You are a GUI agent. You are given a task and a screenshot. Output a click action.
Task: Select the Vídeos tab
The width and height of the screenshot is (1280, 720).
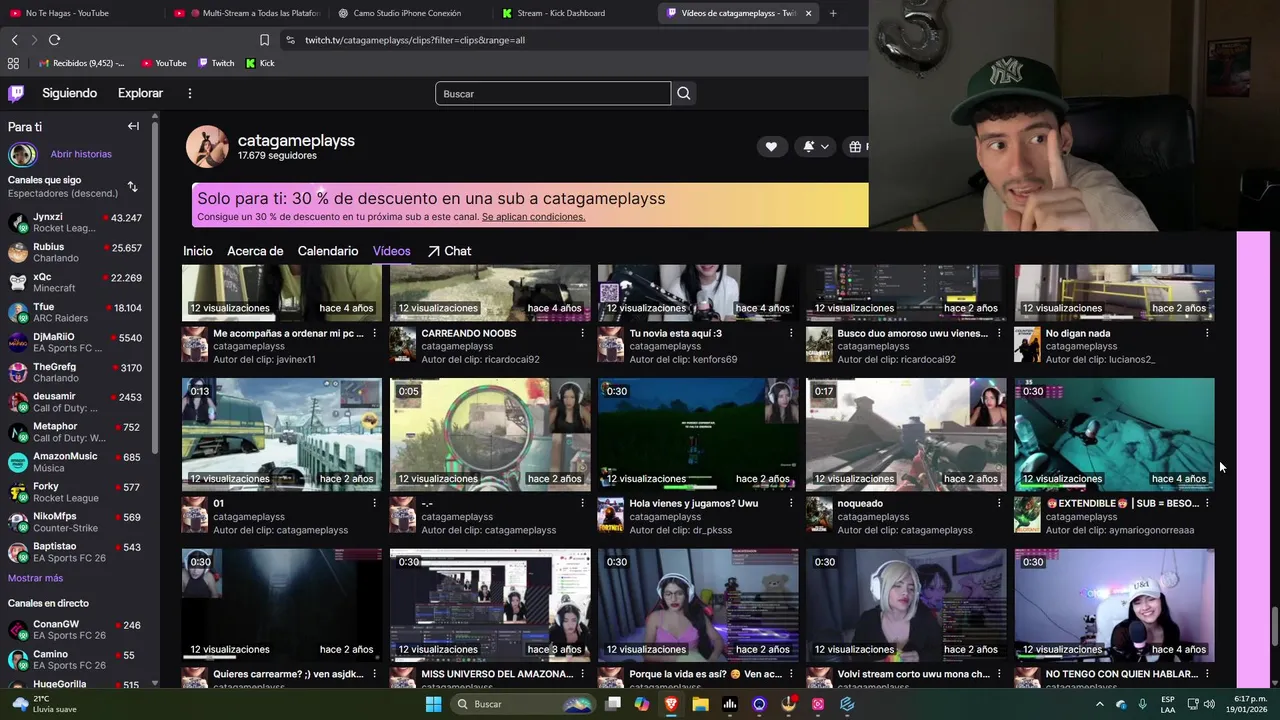pos(391,251)
